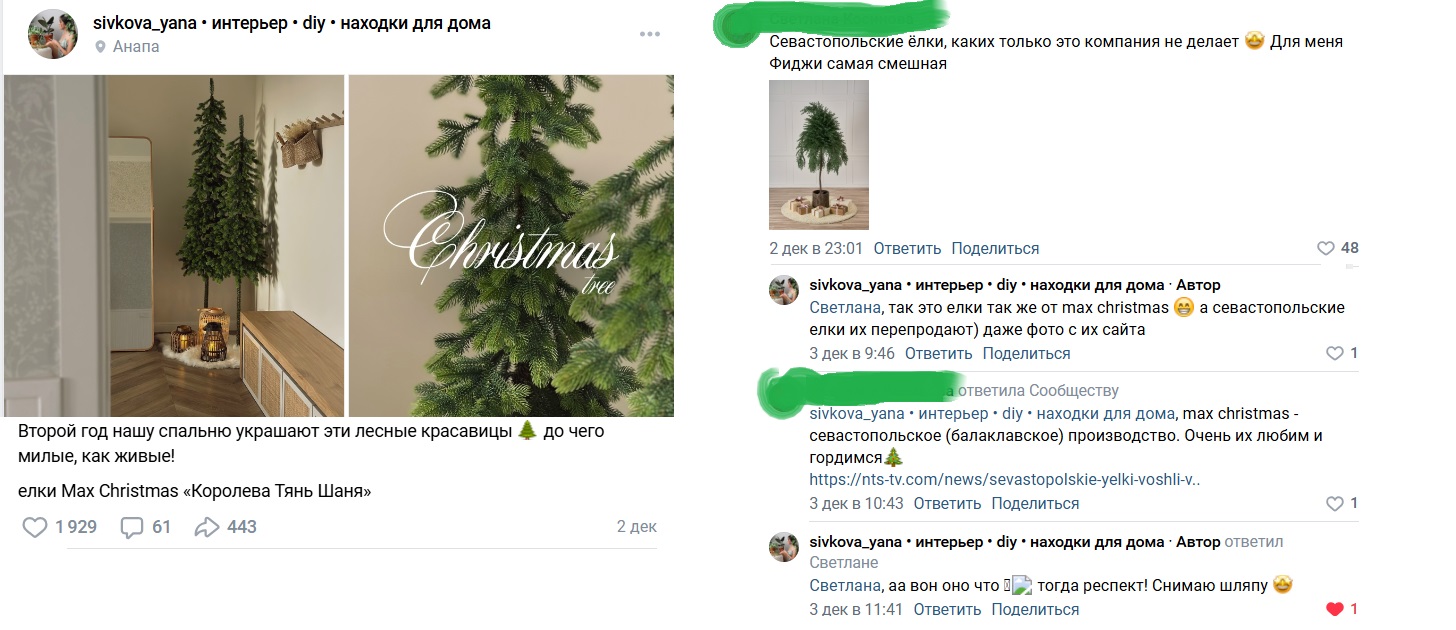The height and width of the screenshot is (630, 1456).
Task: Open the nts-tv.com news link
Action: tap(1004, 480)
